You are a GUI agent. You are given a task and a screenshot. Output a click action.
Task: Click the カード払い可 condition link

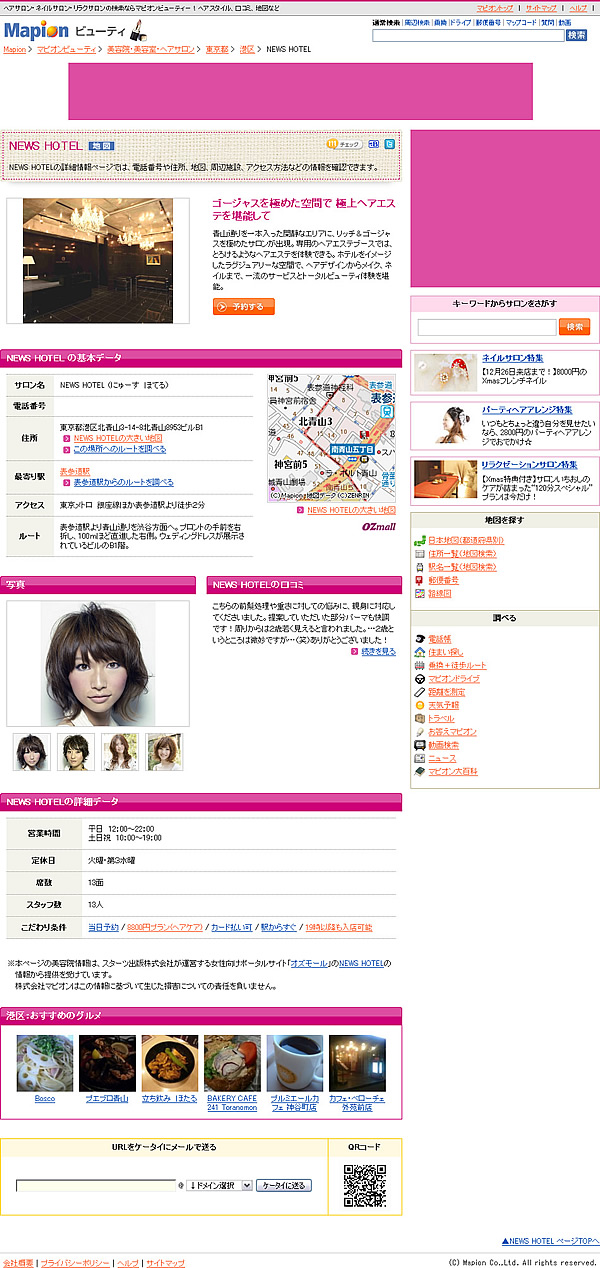click(232, 927)
